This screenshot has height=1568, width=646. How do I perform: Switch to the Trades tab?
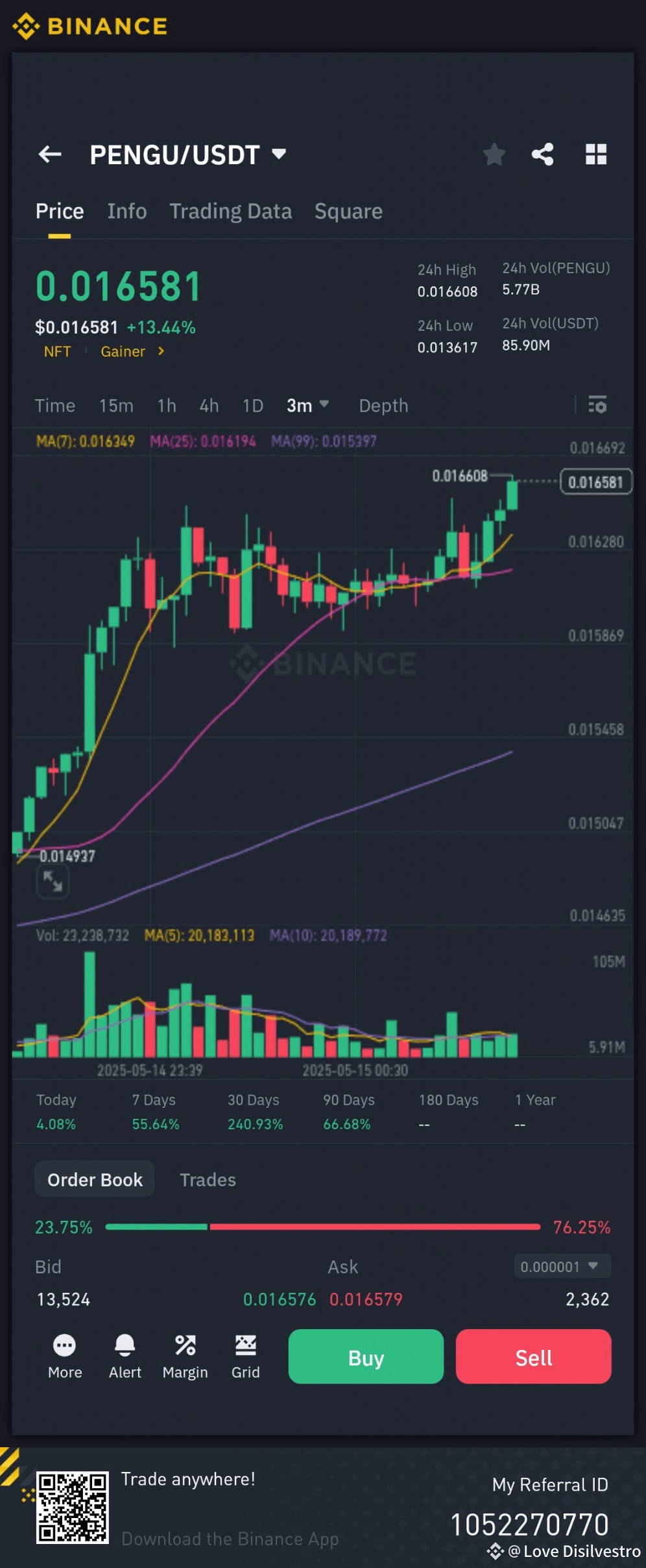(x=208, y=1180)
